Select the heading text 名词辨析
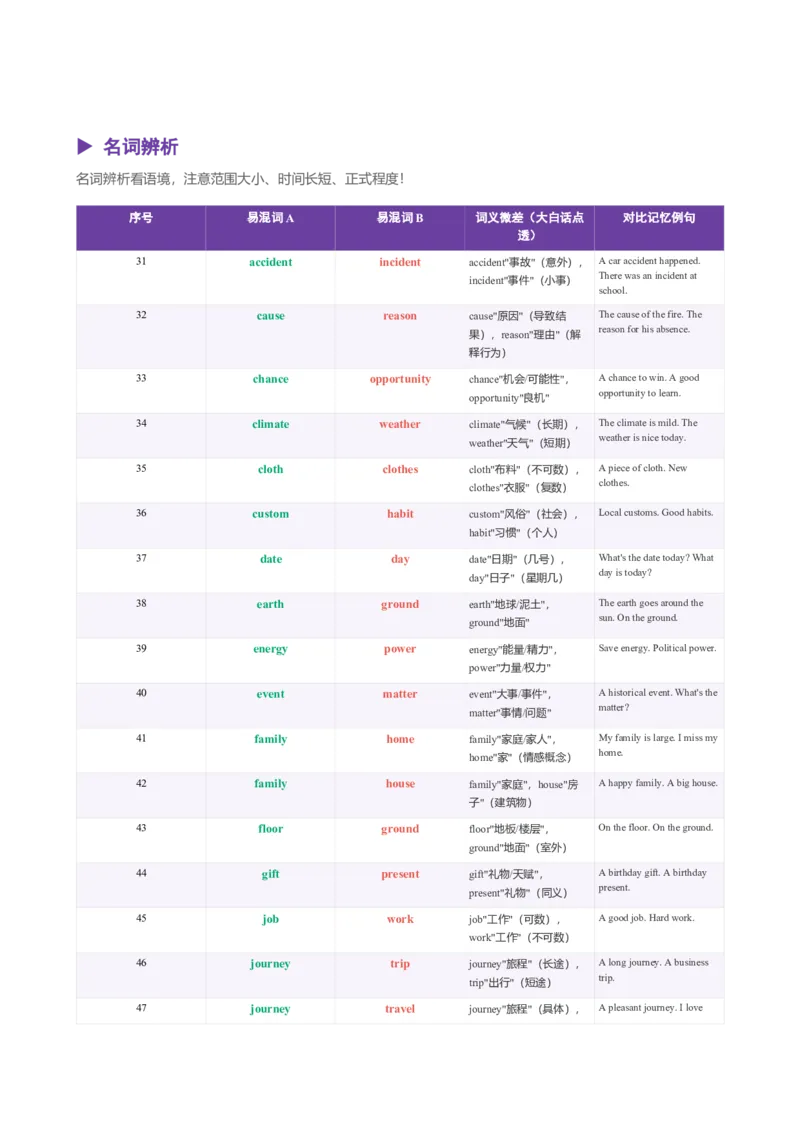The image size is (800, 1132). click(x=141, y=147)
